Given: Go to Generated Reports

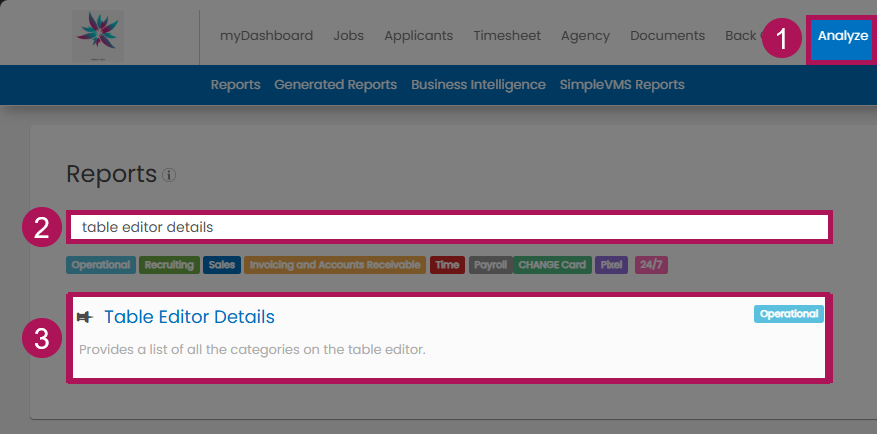Looking at the screenshot, I should click(336, 85).
